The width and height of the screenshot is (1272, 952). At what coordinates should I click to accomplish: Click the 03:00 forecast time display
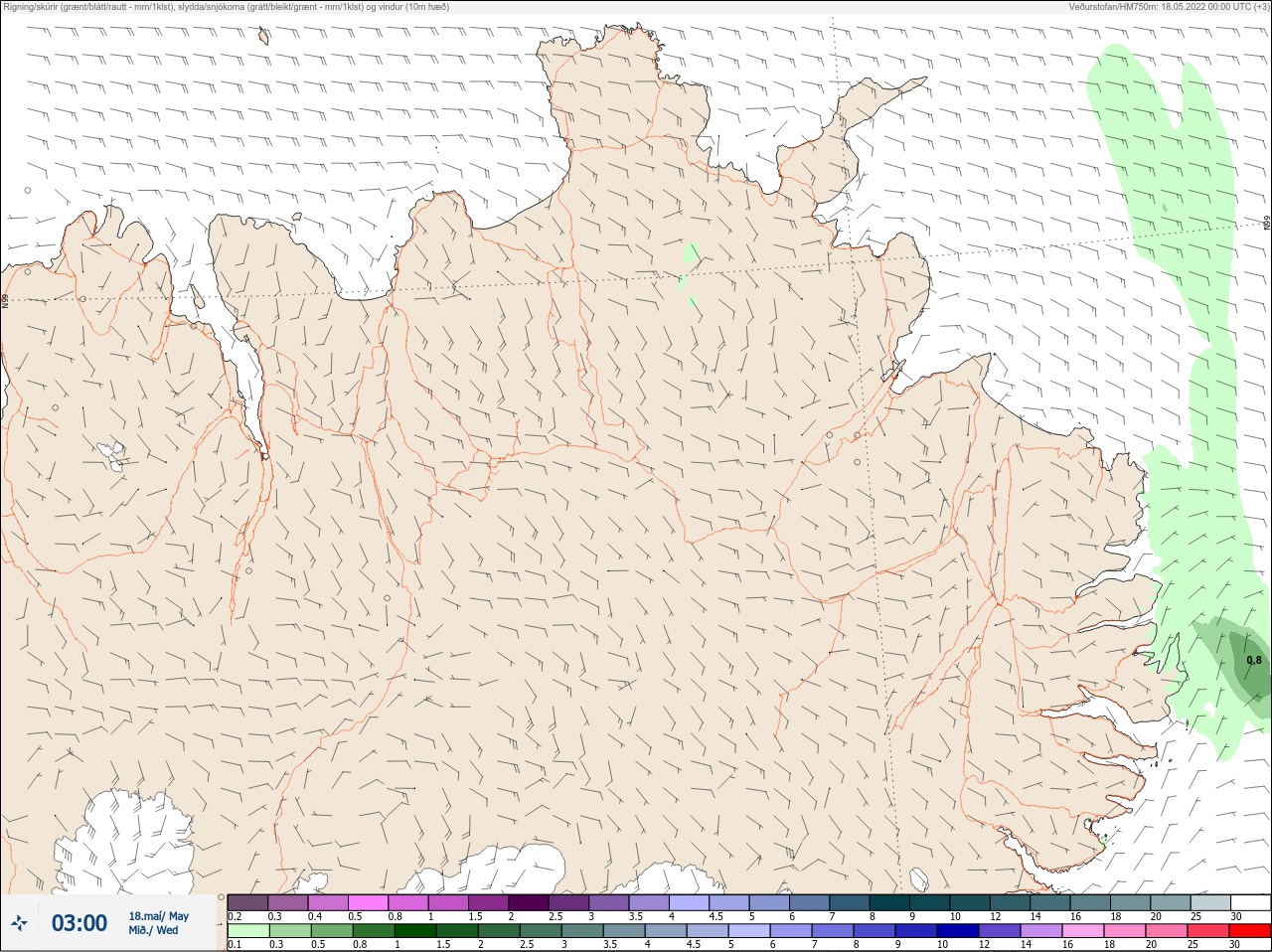tap(79, 923)
